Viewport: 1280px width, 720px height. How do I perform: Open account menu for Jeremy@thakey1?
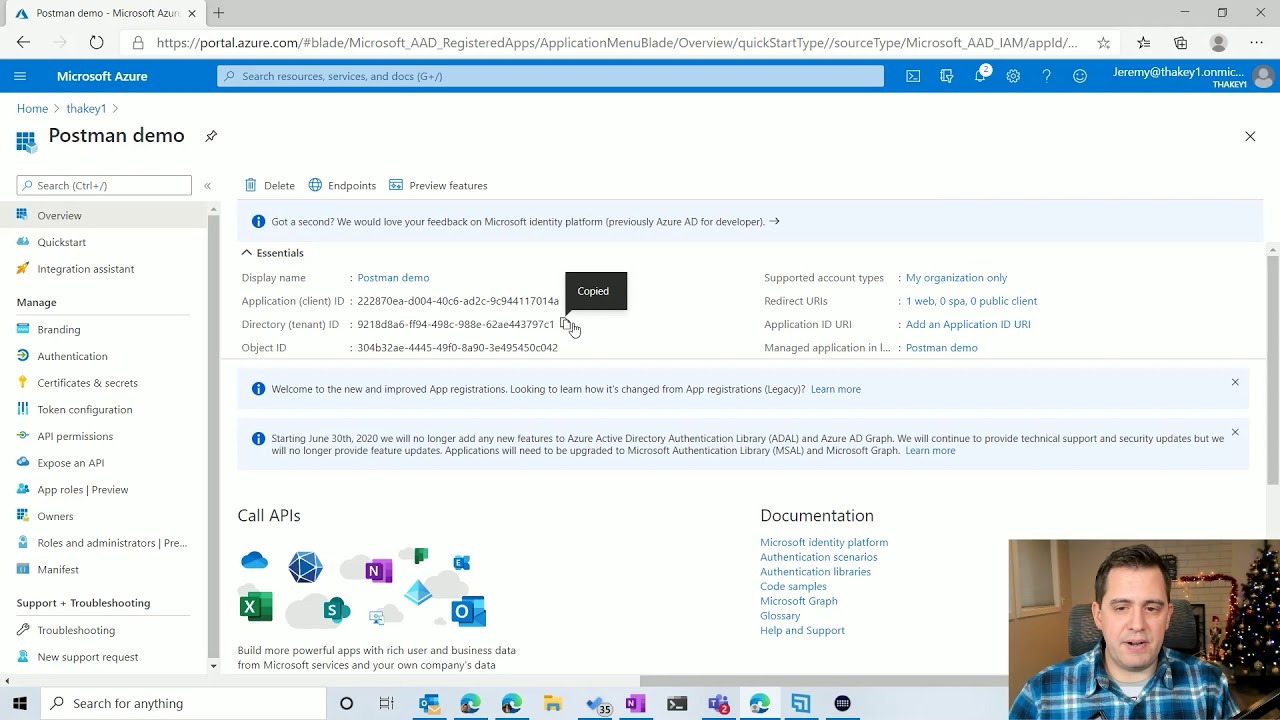coord(1194,76)
